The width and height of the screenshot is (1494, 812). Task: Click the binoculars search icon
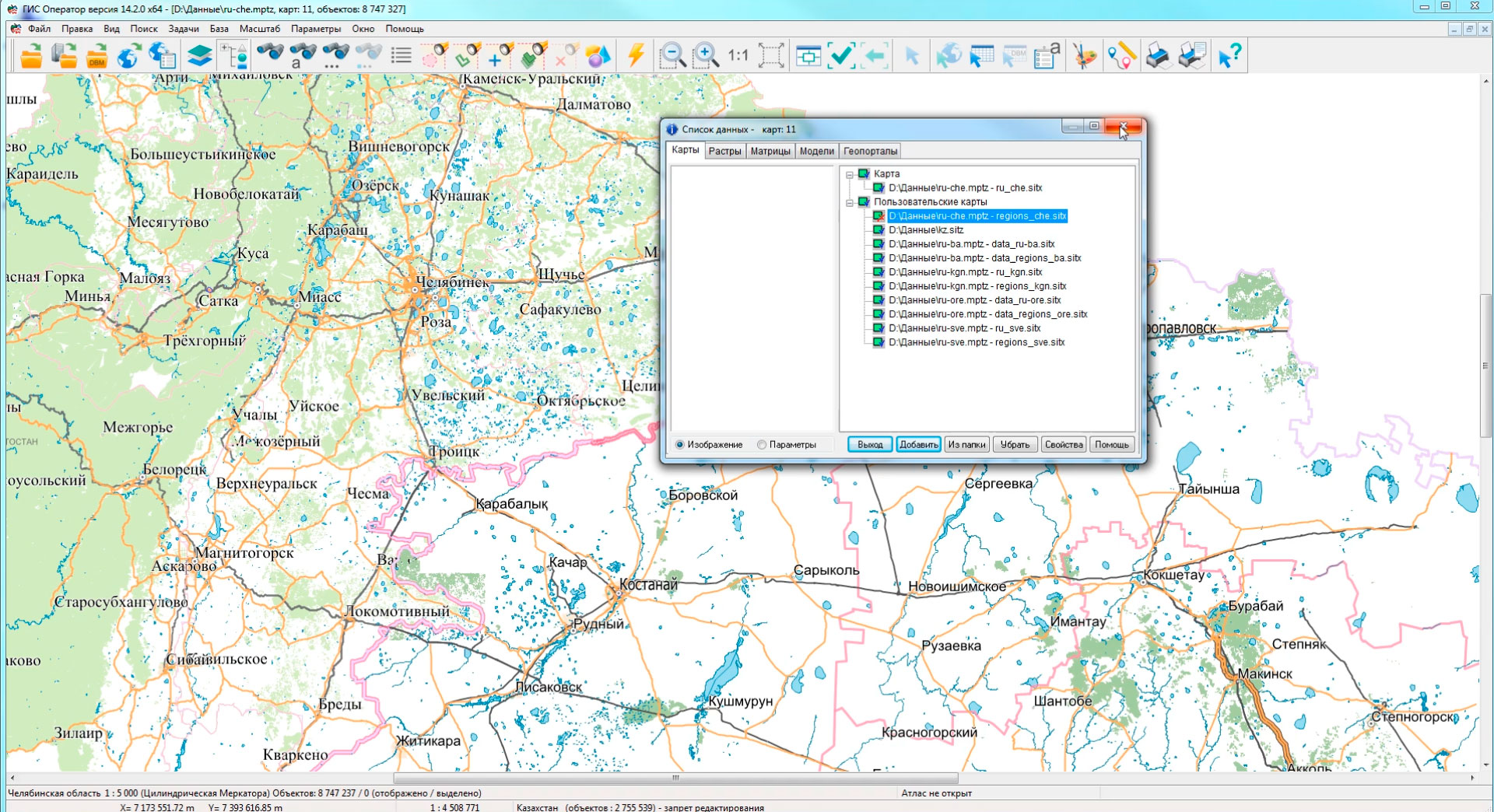click(x=270, y=54)
